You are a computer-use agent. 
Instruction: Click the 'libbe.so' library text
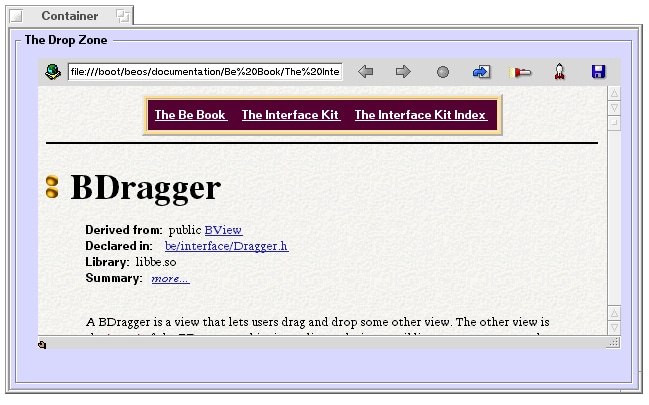click(156, 262)
